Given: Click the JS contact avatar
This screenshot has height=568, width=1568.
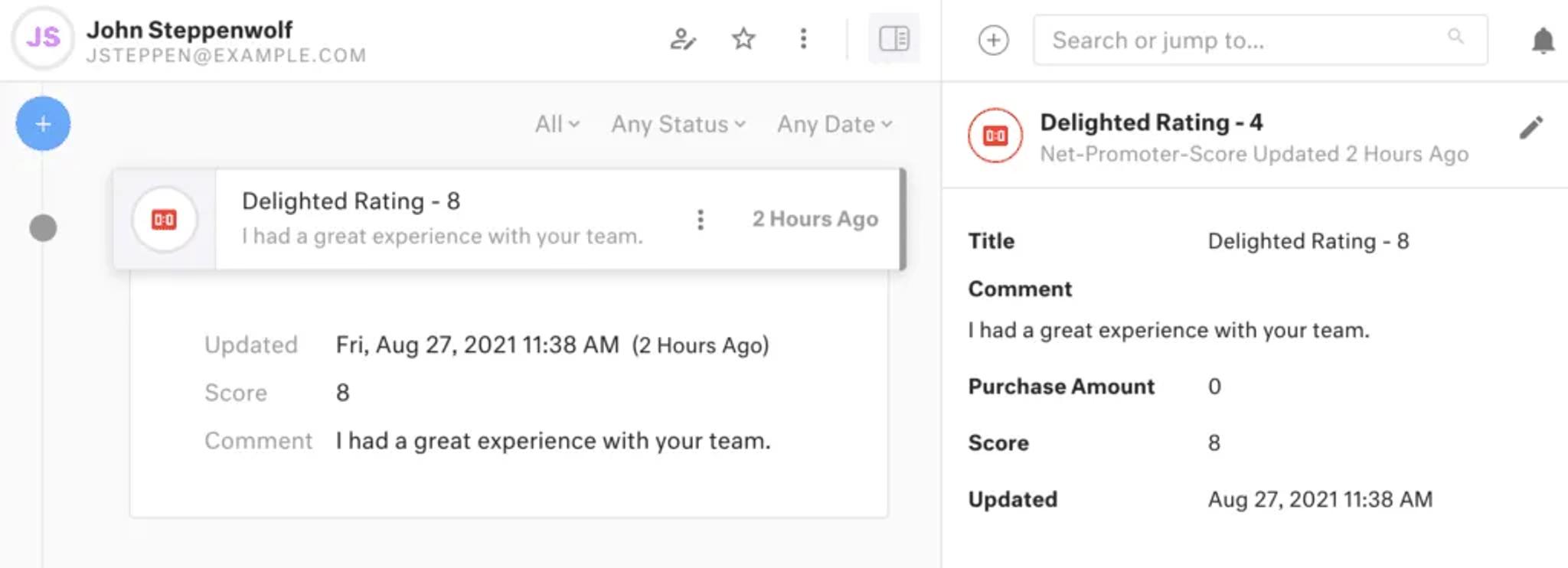Looking at the screenshot, I should [x=43, y=37].
